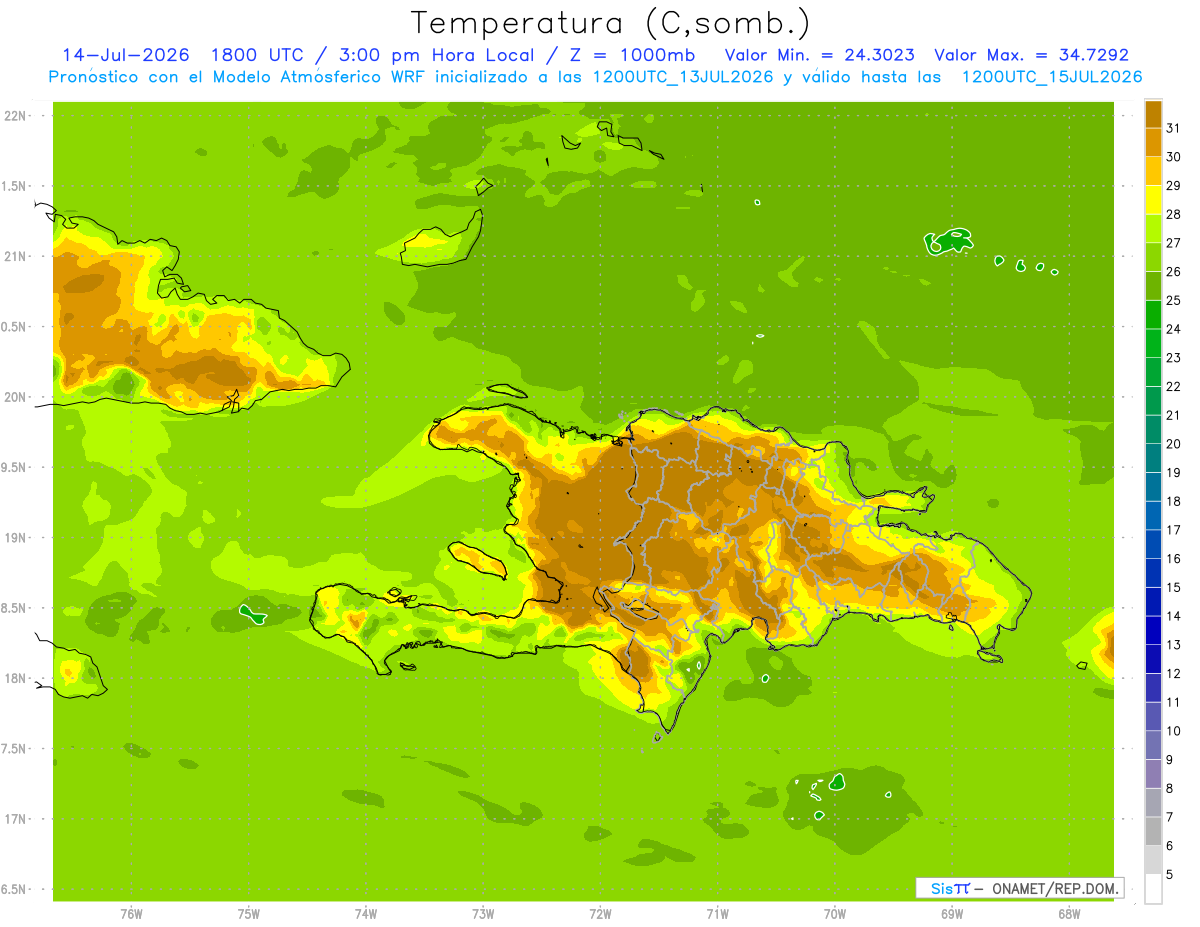This screenshot has height=927, width=1200.
Task: Click the "68W" longitude axis label
Action: 1068,914
